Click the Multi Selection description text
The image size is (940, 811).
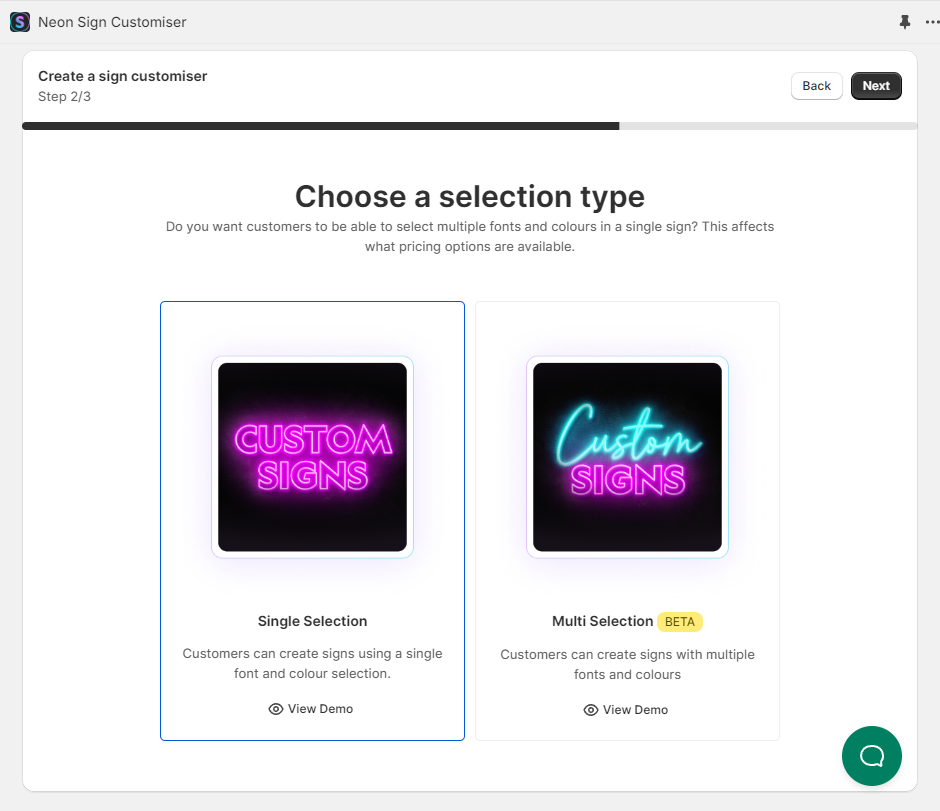[627, 664]
